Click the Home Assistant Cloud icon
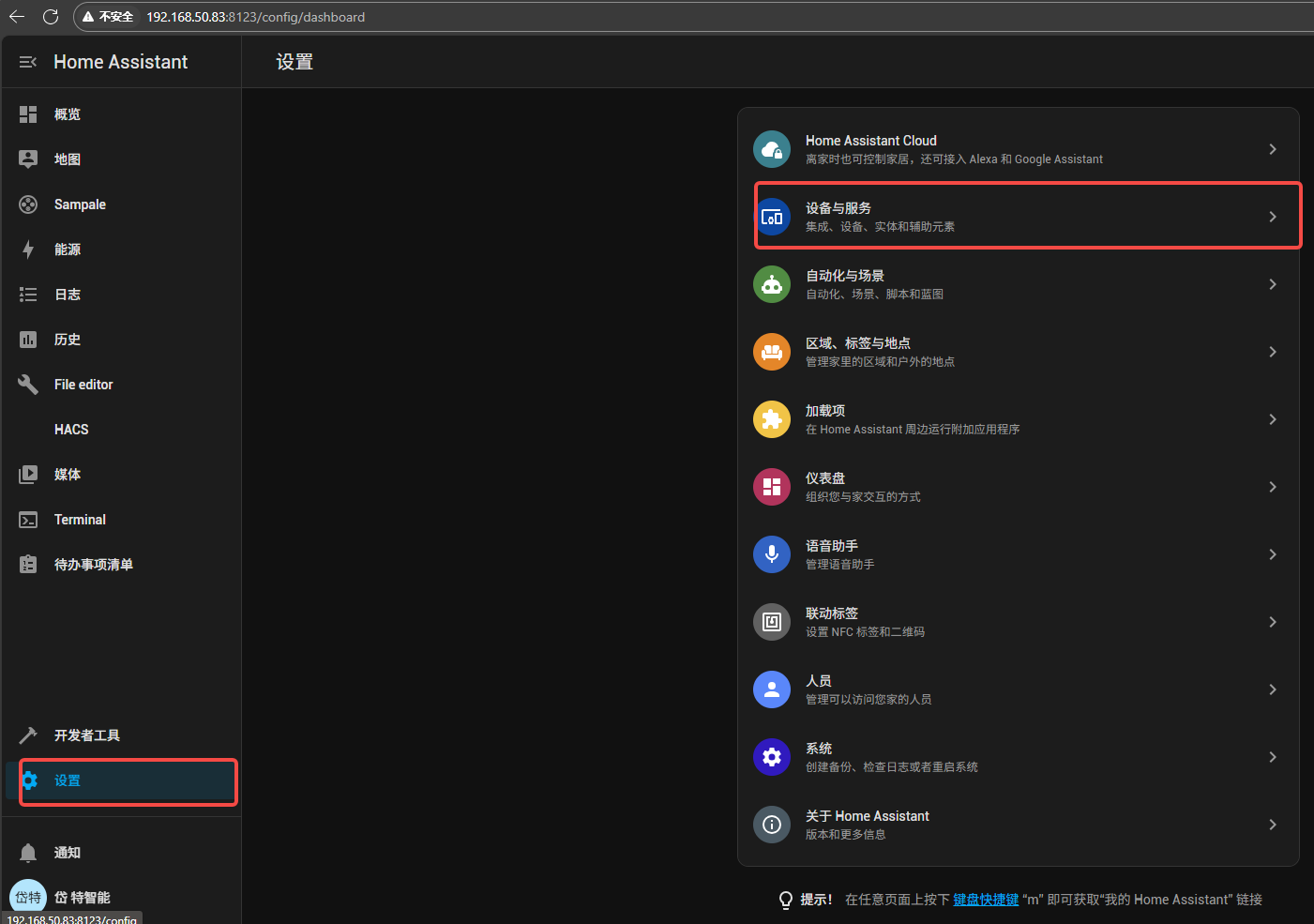Screen dimensions: 1314x924 click(x=771, y=149)
